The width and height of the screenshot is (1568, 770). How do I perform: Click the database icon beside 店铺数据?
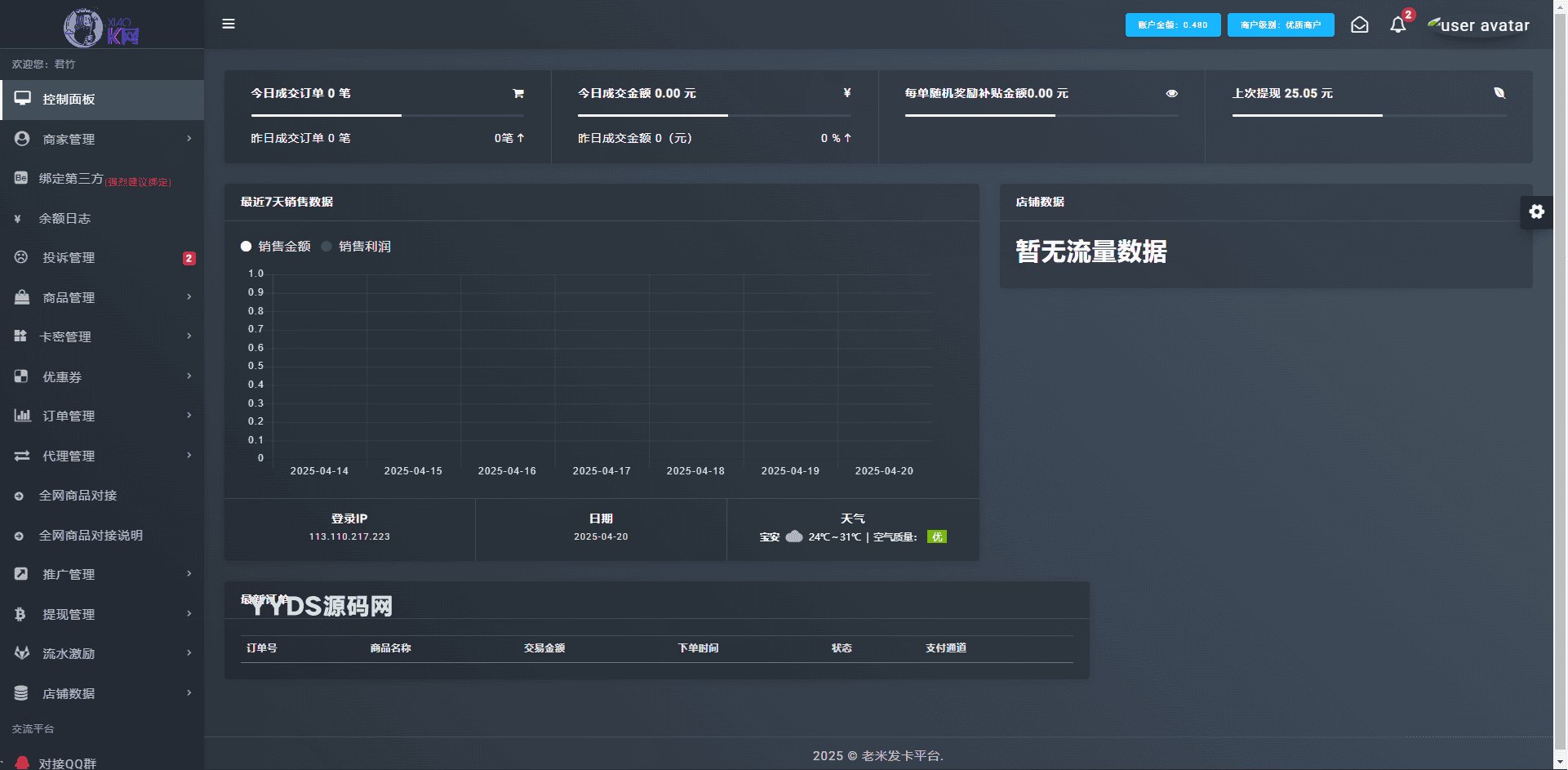click(21, 693)
